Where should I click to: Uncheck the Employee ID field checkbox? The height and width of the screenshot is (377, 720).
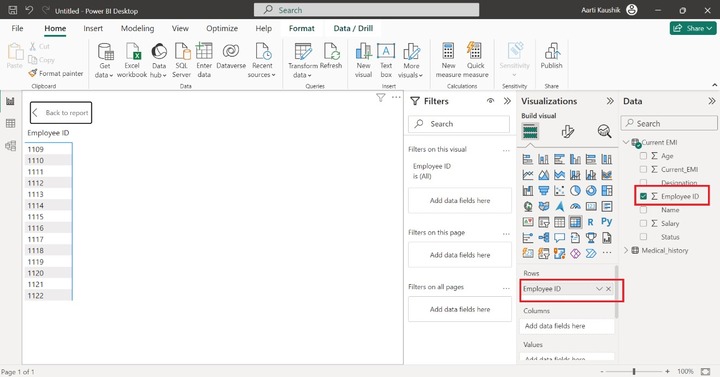643,196
